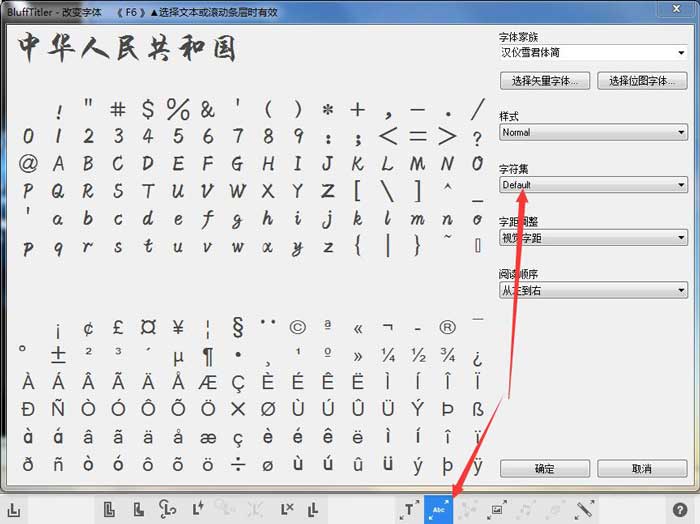Cancel with the 取消 button
Image resolution: width=700 pixels, height=524 pixels.
click(642, 469)
